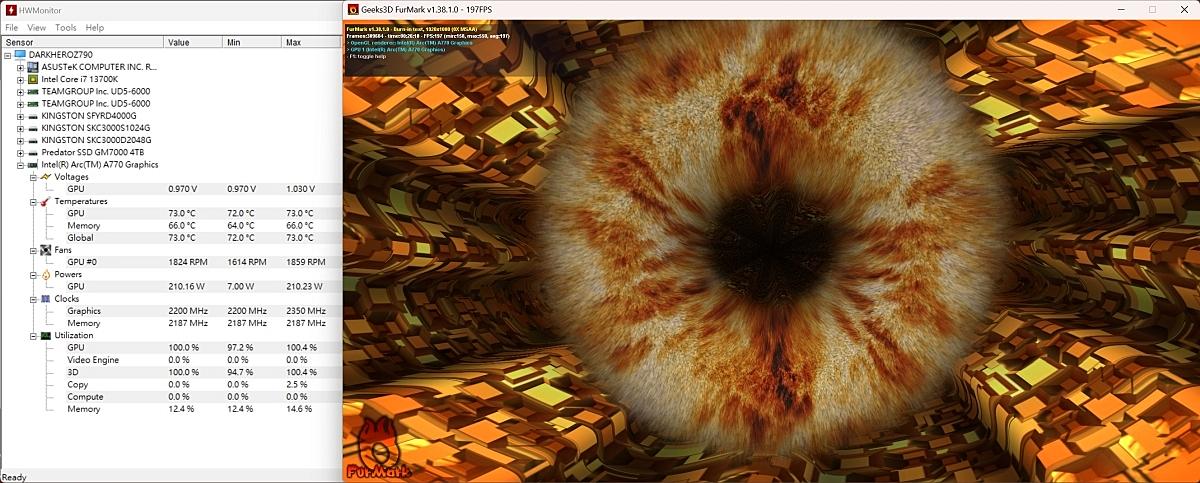Collapse the Intel Arc A770 Graphics node
The width and height of the screenshot is (1200, 483).
(20, 165)
